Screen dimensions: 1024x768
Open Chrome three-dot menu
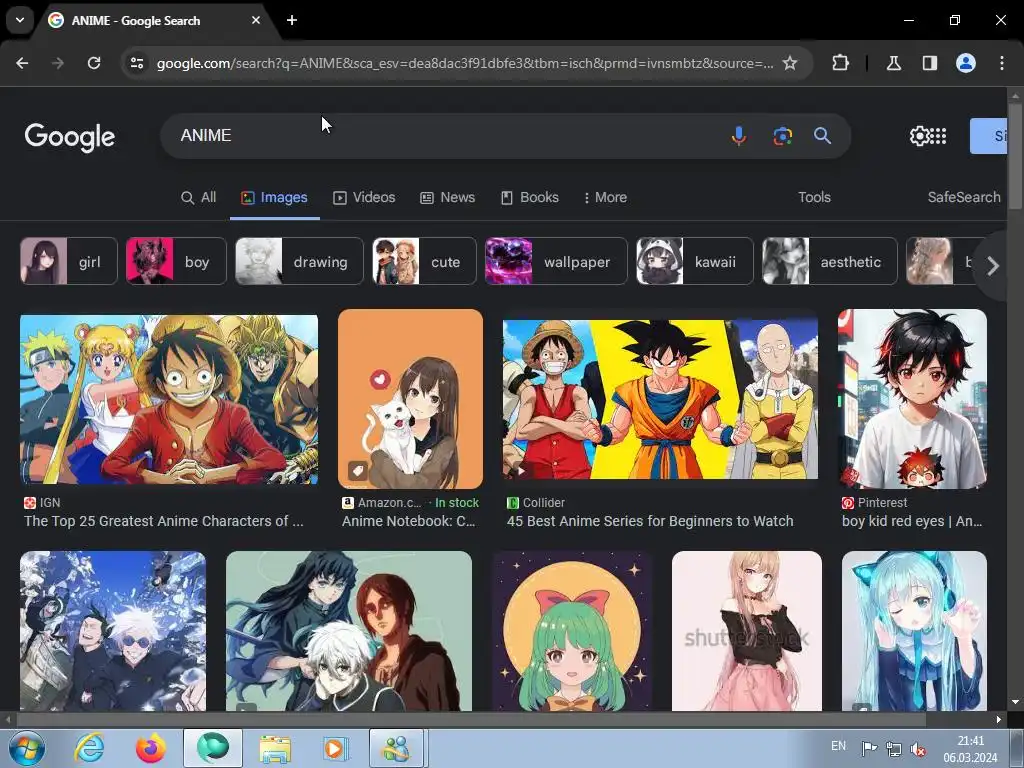click(x=1002, y=63)
